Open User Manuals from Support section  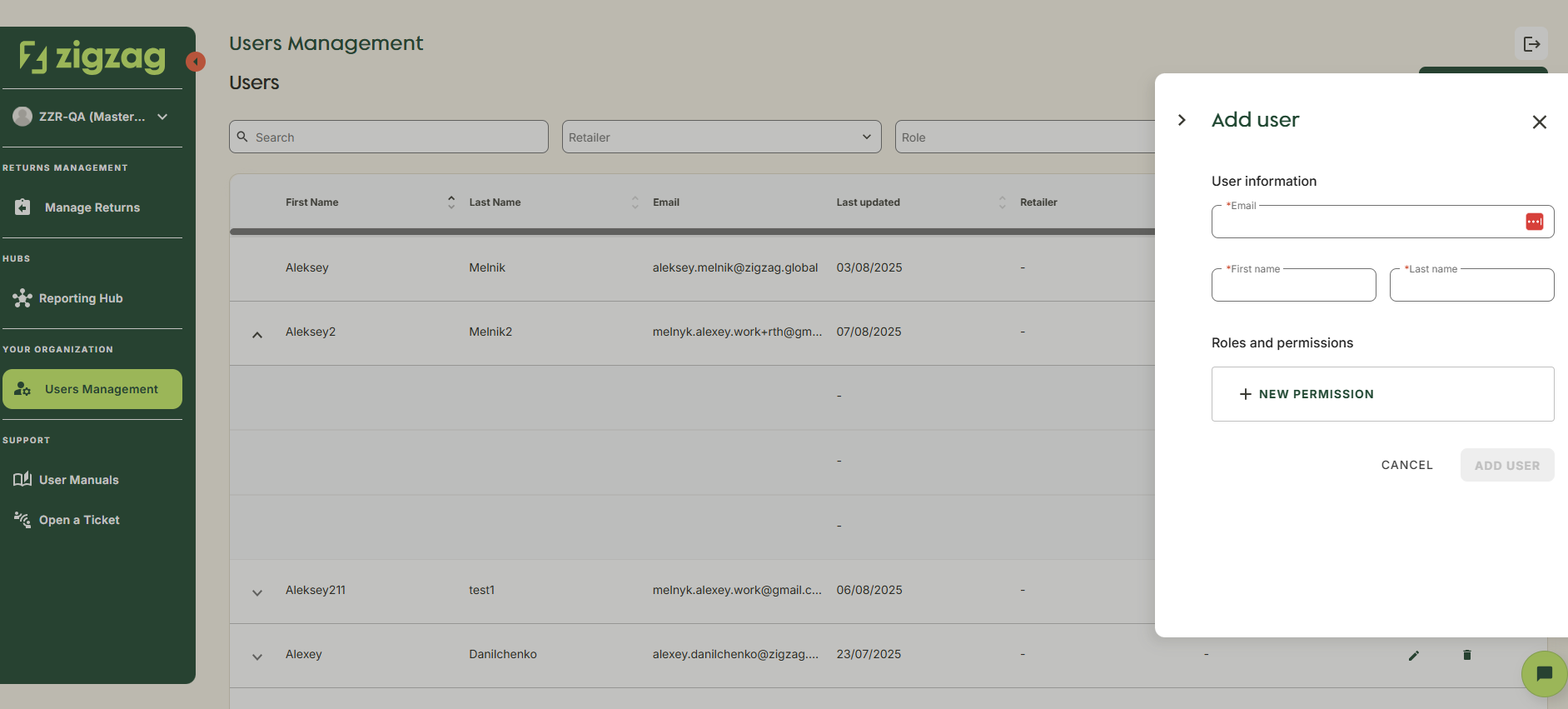pyautogui.click(x=78, y=480)
